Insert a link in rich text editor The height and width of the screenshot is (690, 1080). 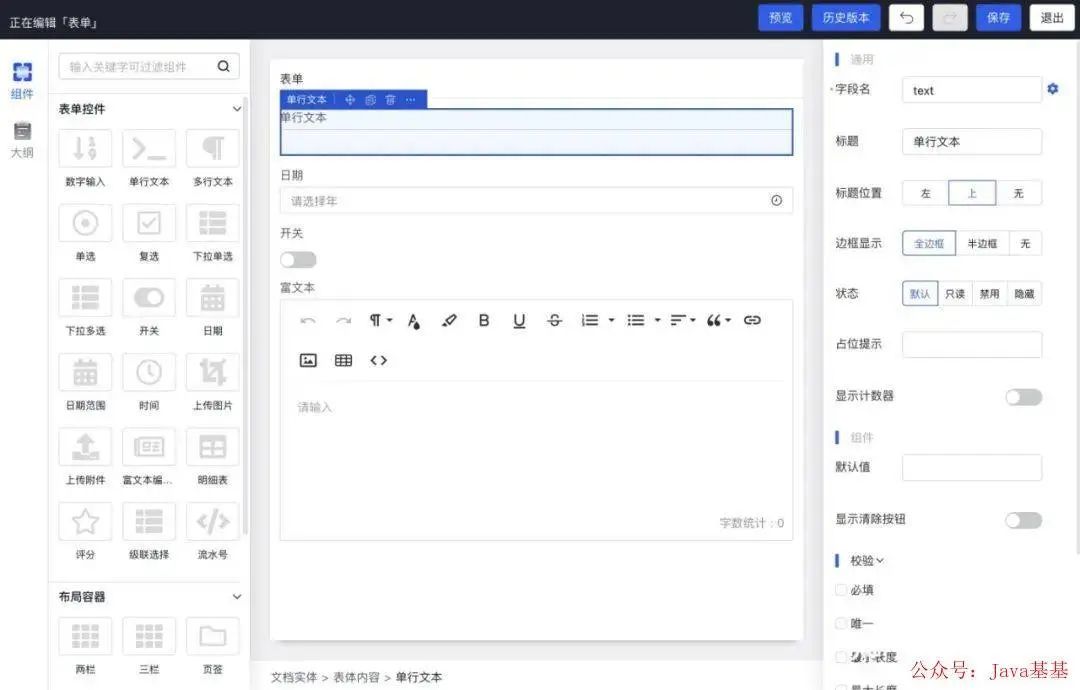coord(752,320)
